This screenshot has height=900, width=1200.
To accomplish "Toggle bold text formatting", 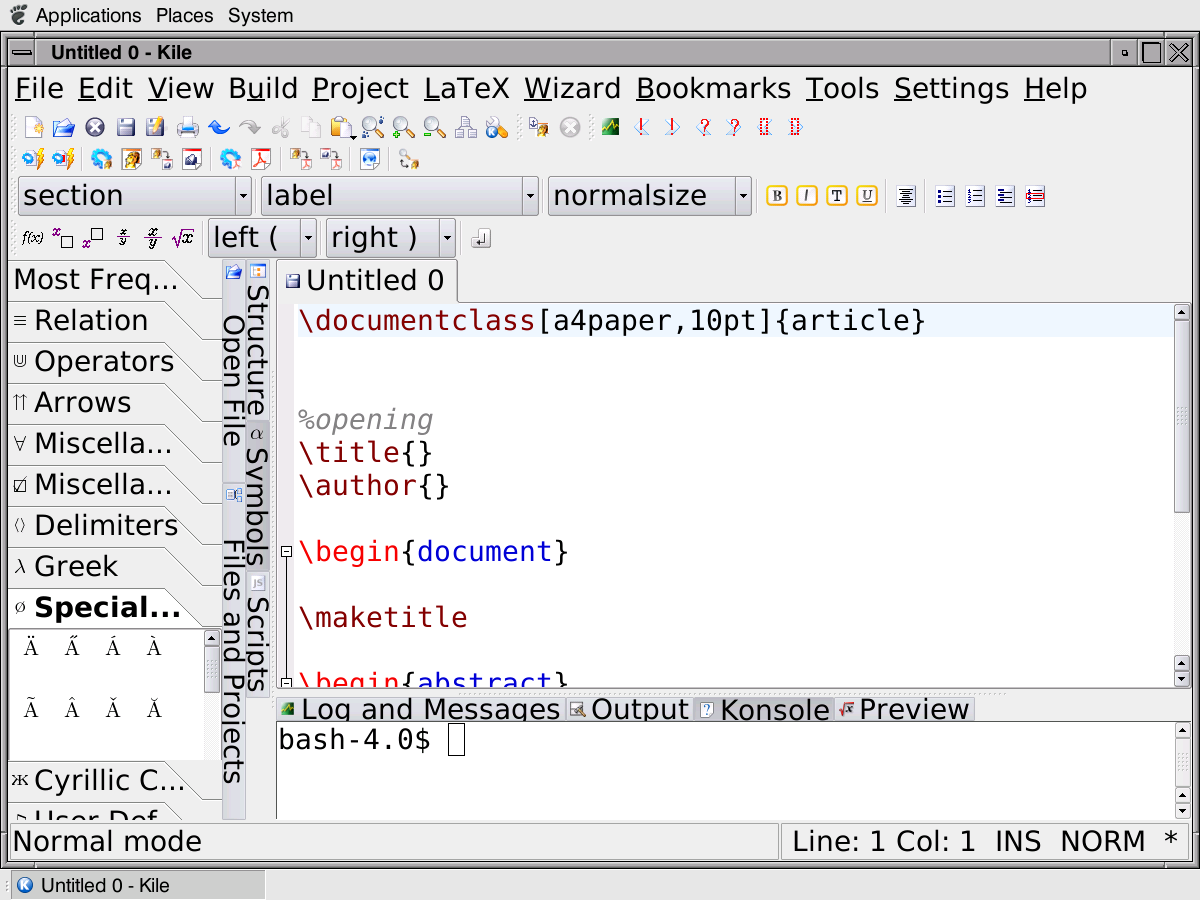I will click(777, 196).
